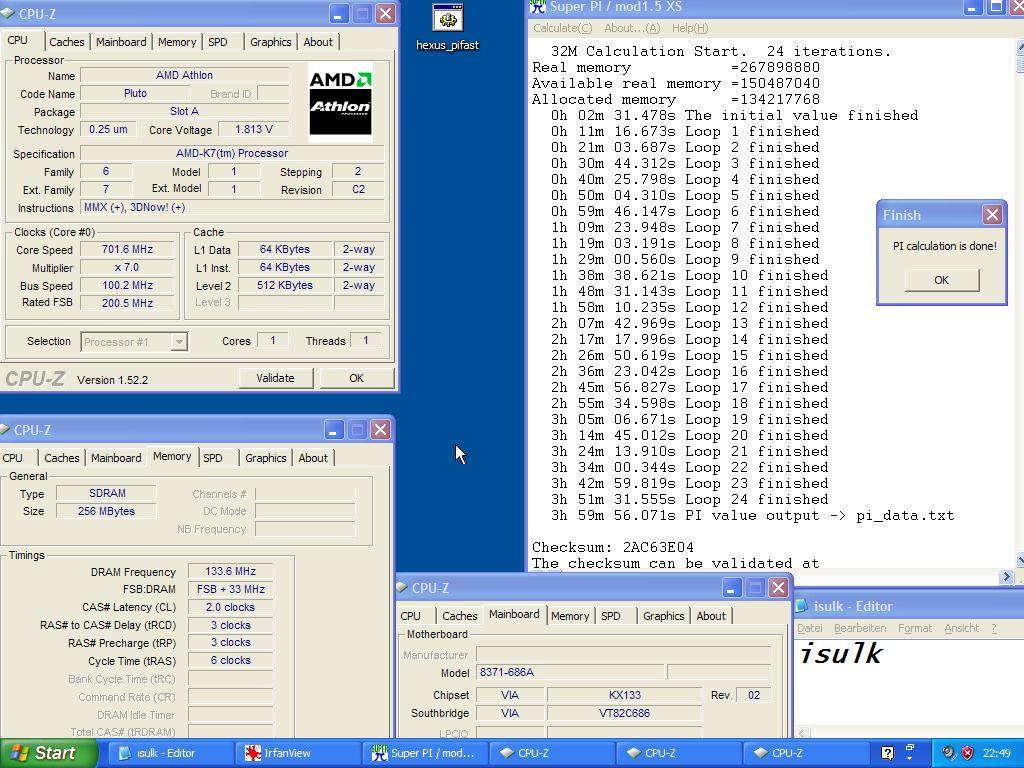The width and height of the screenshot is (1024, 768).
Task: Click the isulk Editor notepad title icon
Action: coord(802,606)
